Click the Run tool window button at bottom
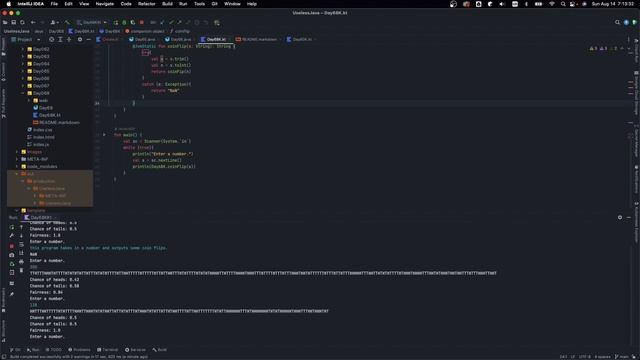This screenshot has width=640, height=360. tap(33, 350)
